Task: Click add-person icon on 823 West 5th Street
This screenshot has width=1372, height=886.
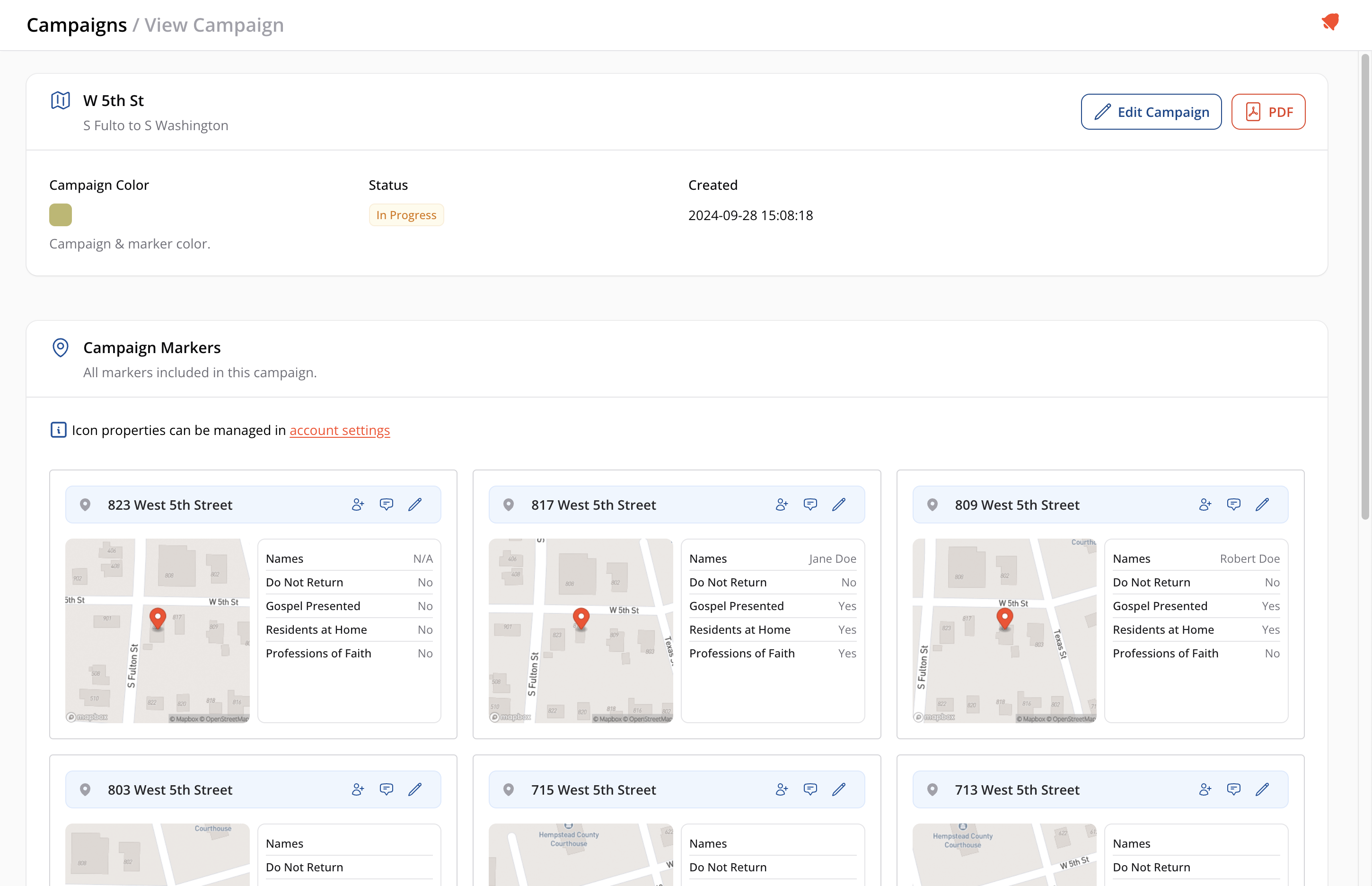Action: click(x=358, y=505)
